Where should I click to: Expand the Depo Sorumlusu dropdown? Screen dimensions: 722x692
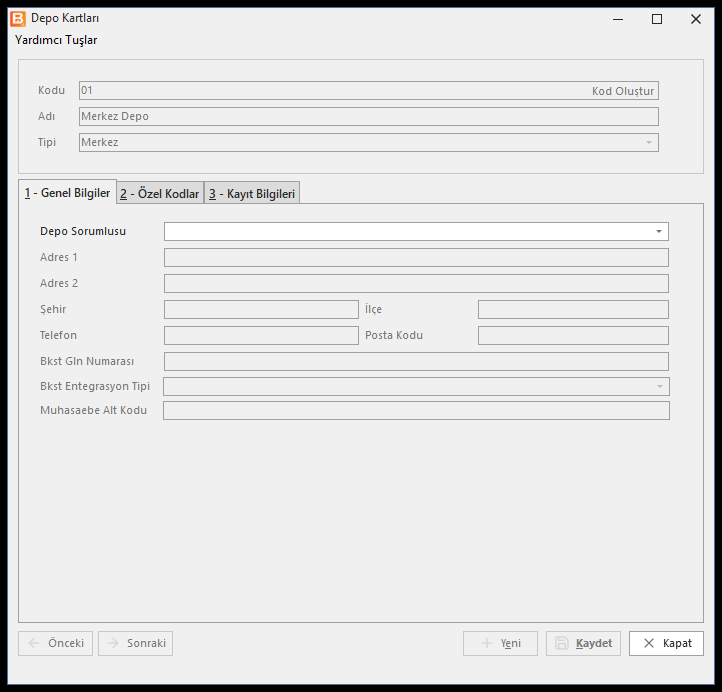point(659,232)
